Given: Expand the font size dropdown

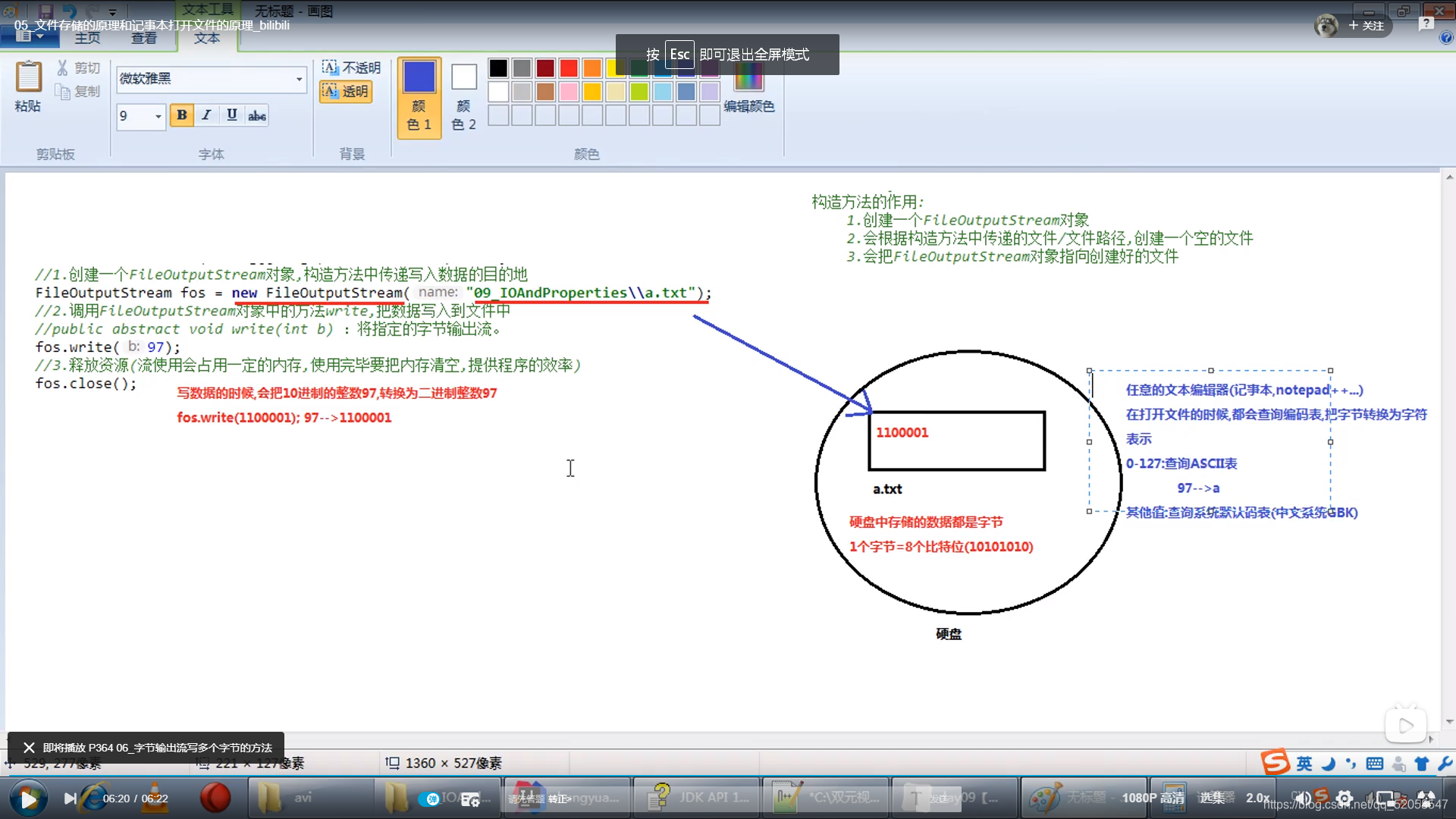Looking at the screenshot, I should click(158, 116).
